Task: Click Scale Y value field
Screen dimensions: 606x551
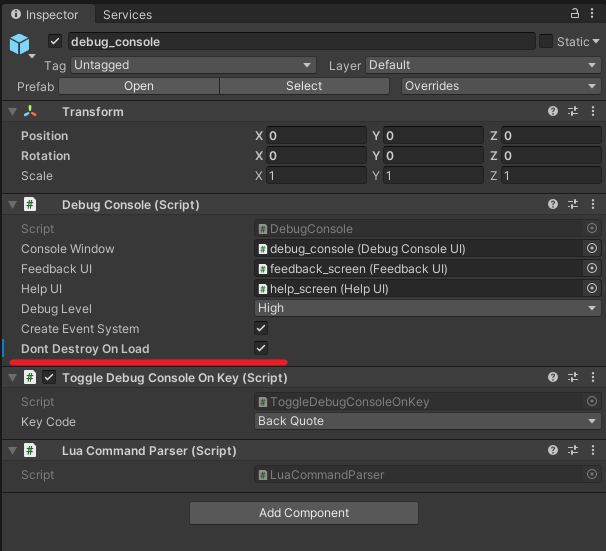Action: tap(433, 176)
